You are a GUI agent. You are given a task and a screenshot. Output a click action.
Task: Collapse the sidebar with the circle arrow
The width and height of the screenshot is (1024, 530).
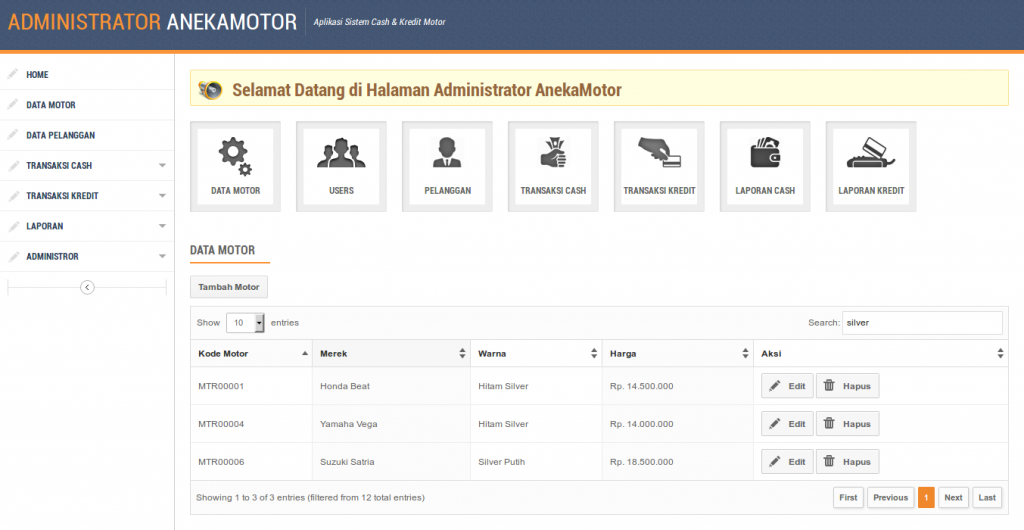click(87, 287)
